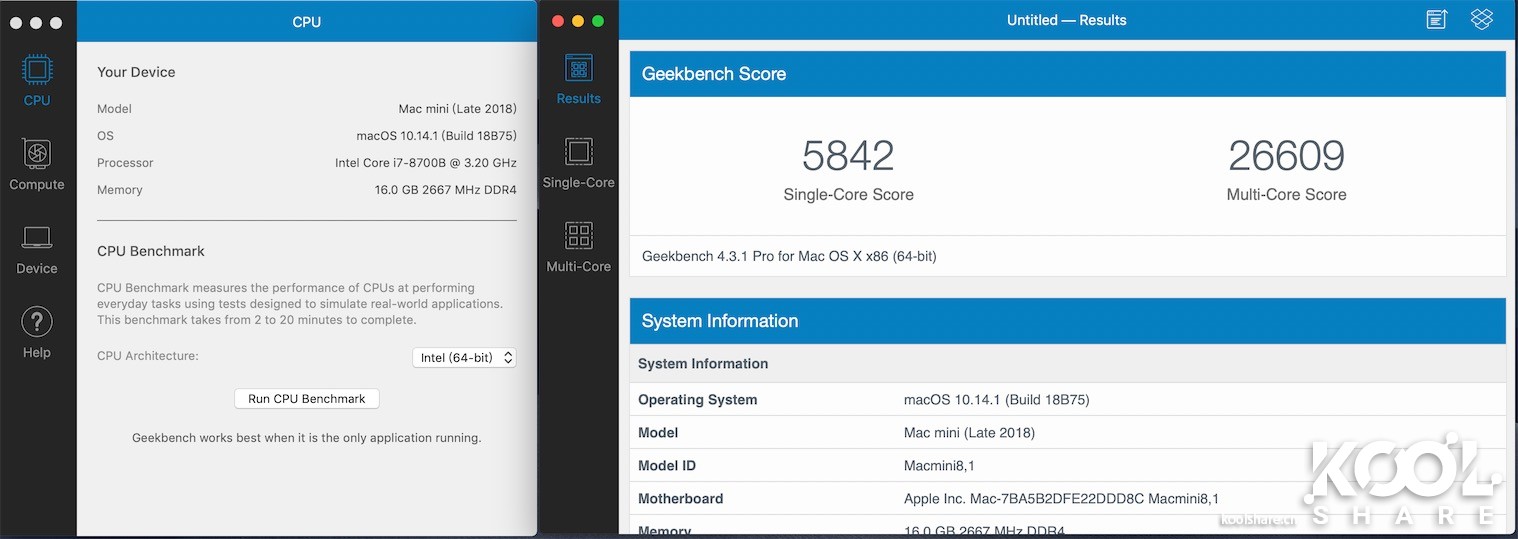The width and height of the screenshot is (1518, 539).
Task: Click the Run CPU Benchmark button
Action: click(307, 398)
